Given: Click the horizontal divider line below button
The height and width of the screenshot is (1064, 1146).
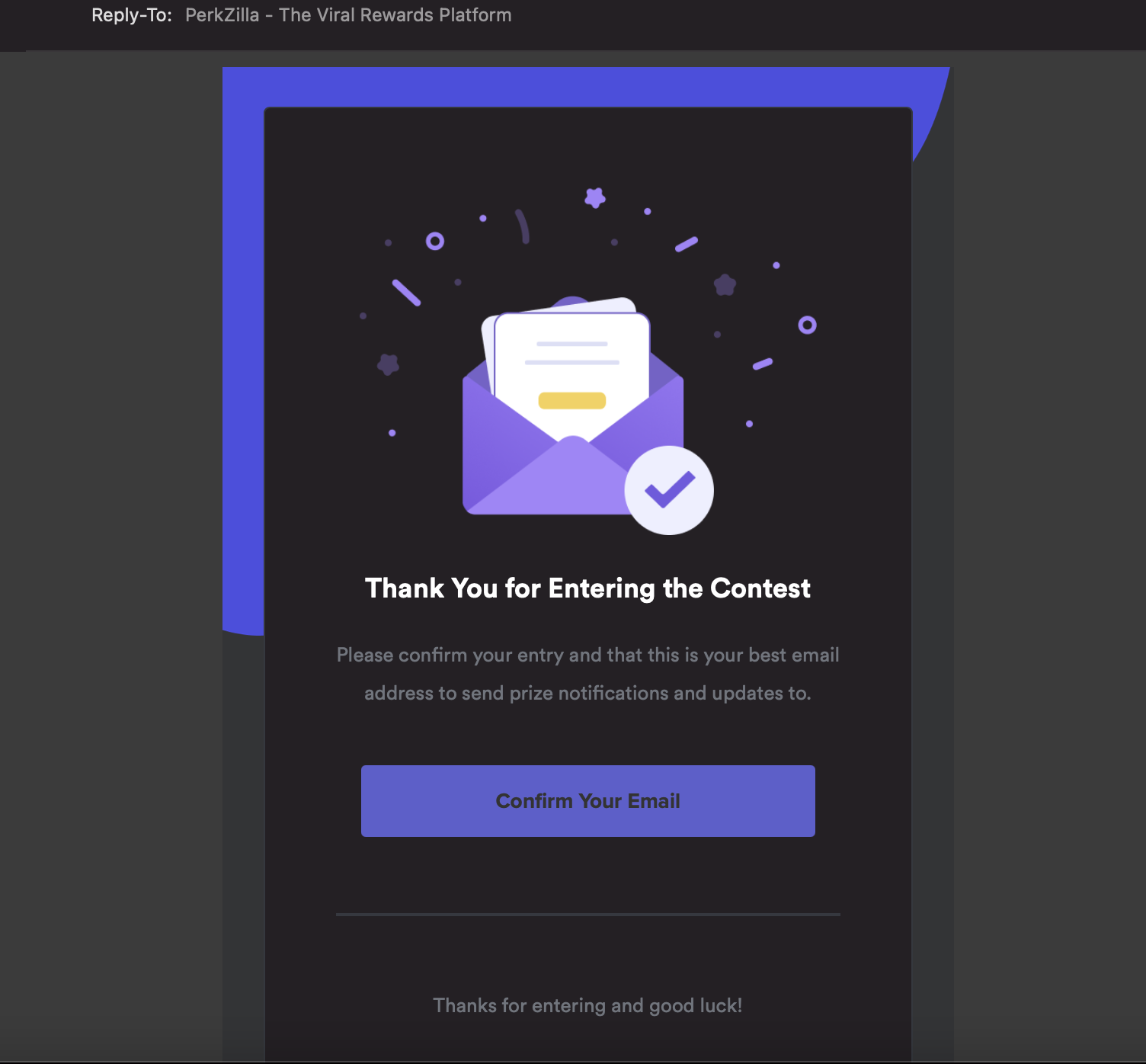Looking at the screenshot, I should click(587, 914).
